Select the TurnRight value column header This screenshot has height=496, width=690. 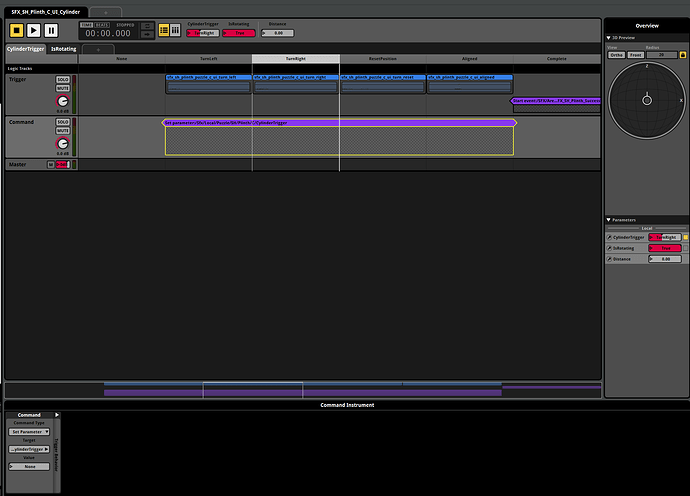coord(296,59)
